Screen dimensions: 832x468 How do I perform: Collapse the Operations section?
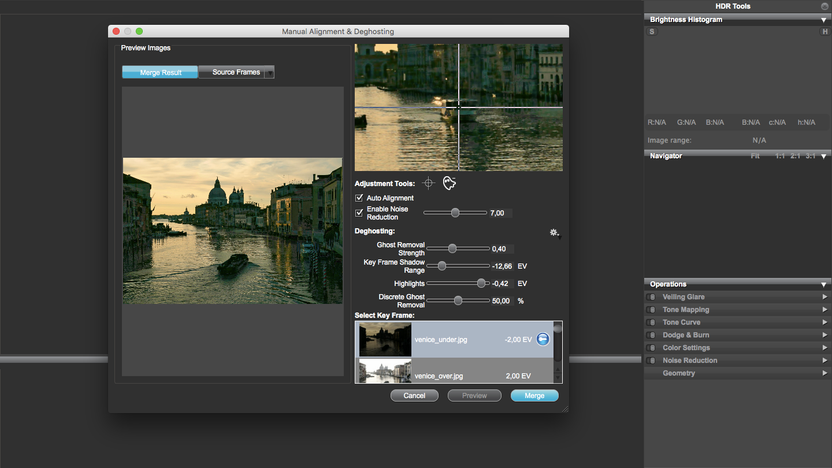tap(824, 285)
